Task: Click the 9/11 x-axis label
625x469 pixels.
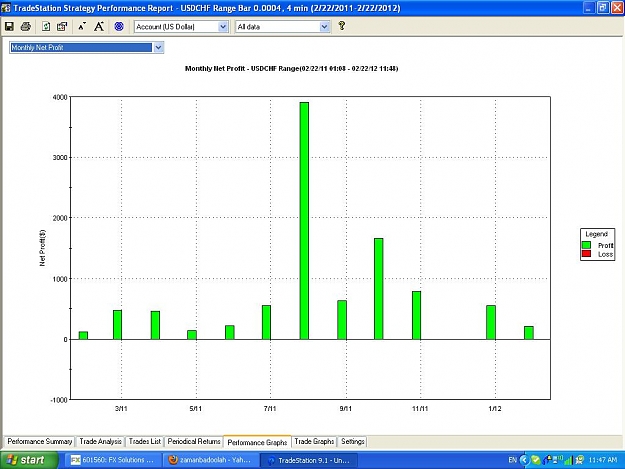Action: tap(346, 409)
